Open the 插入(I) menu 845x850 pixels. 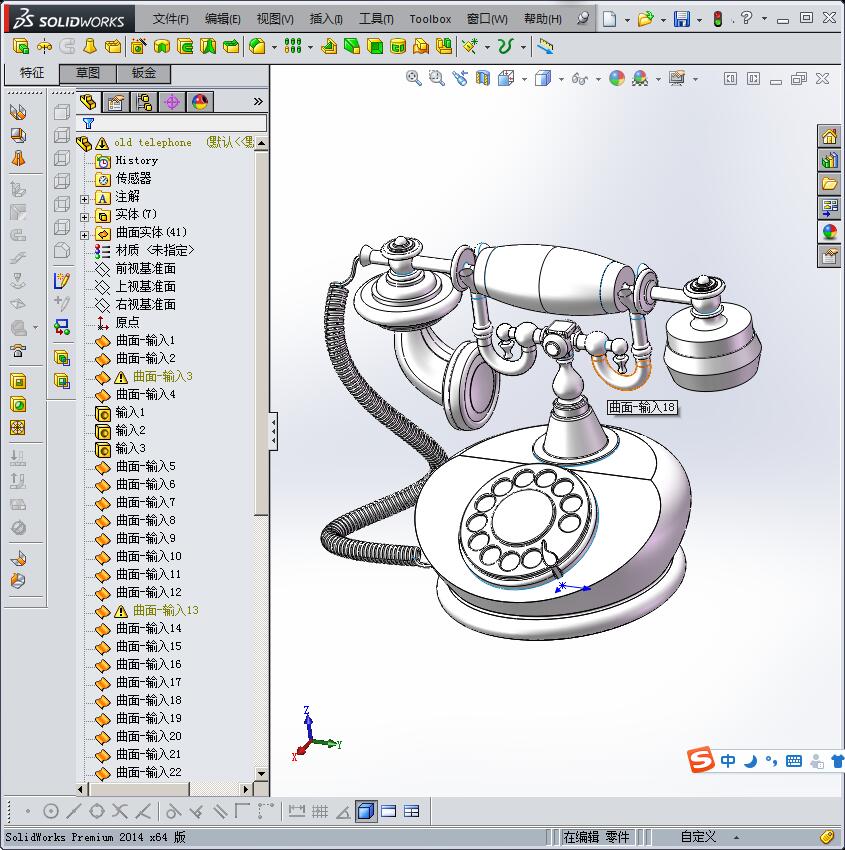[326, 19]
